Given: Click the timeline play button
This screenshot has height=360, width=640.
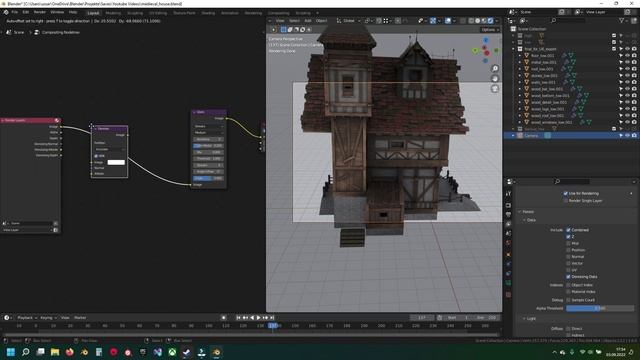Looking at the screenshot, I should pyautogui.click(x=258, y=318).
